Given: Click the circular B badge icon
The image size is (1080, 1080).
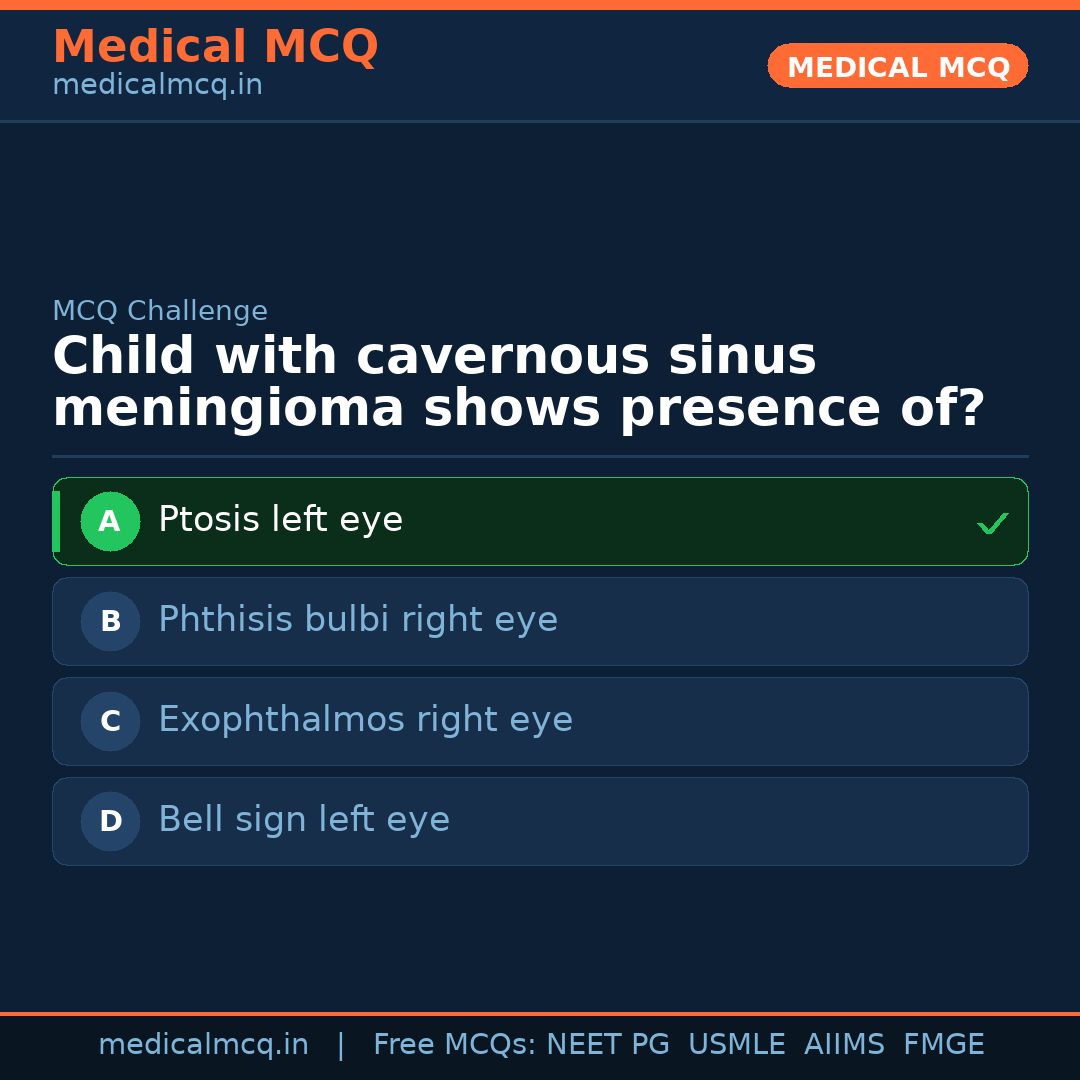Looking at the screenshot, I should coord(110,621).
